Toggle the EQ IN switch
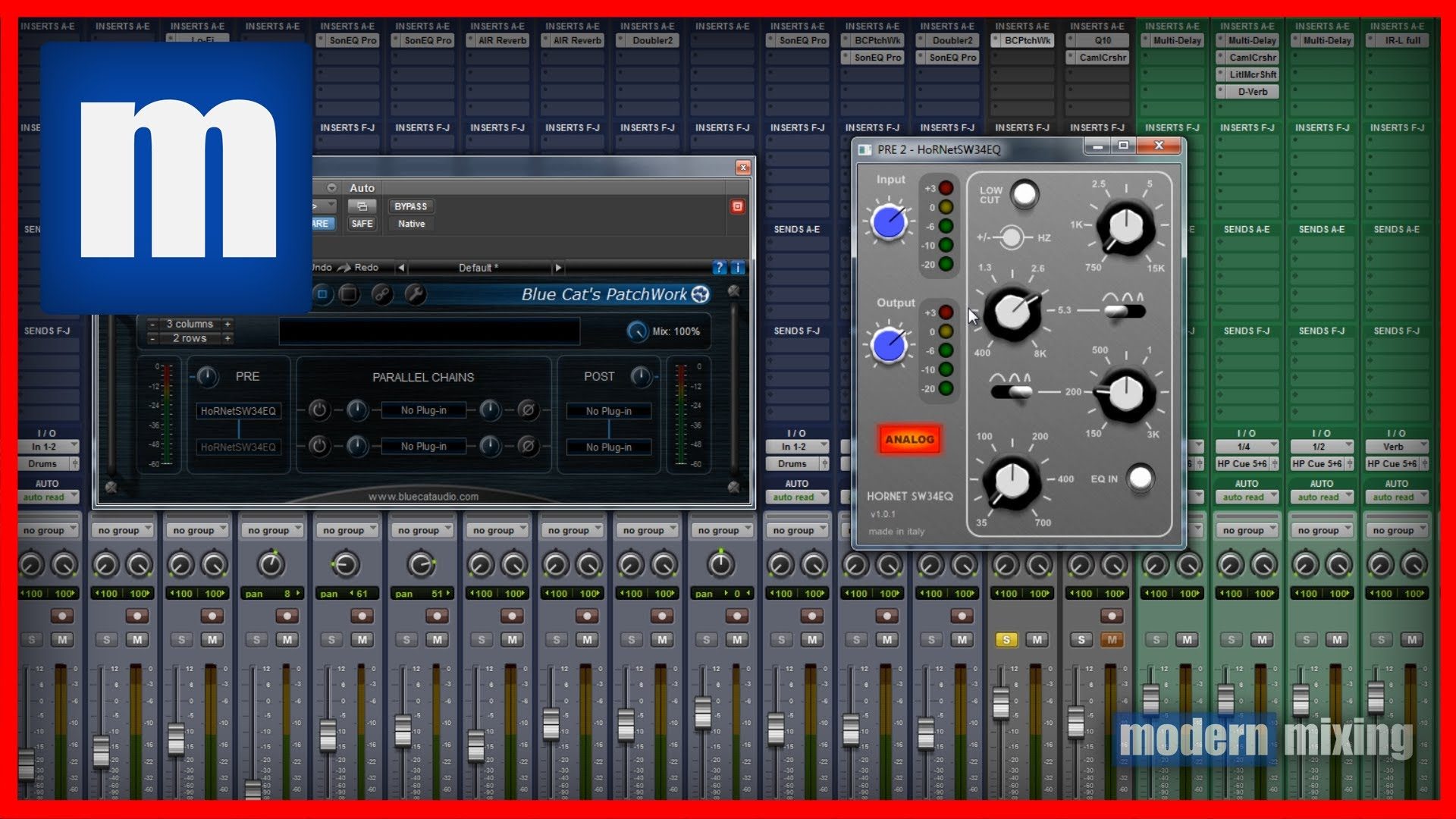Image resolution: width=1456 pixels, height=819 pixels. tap(1140, 478)
